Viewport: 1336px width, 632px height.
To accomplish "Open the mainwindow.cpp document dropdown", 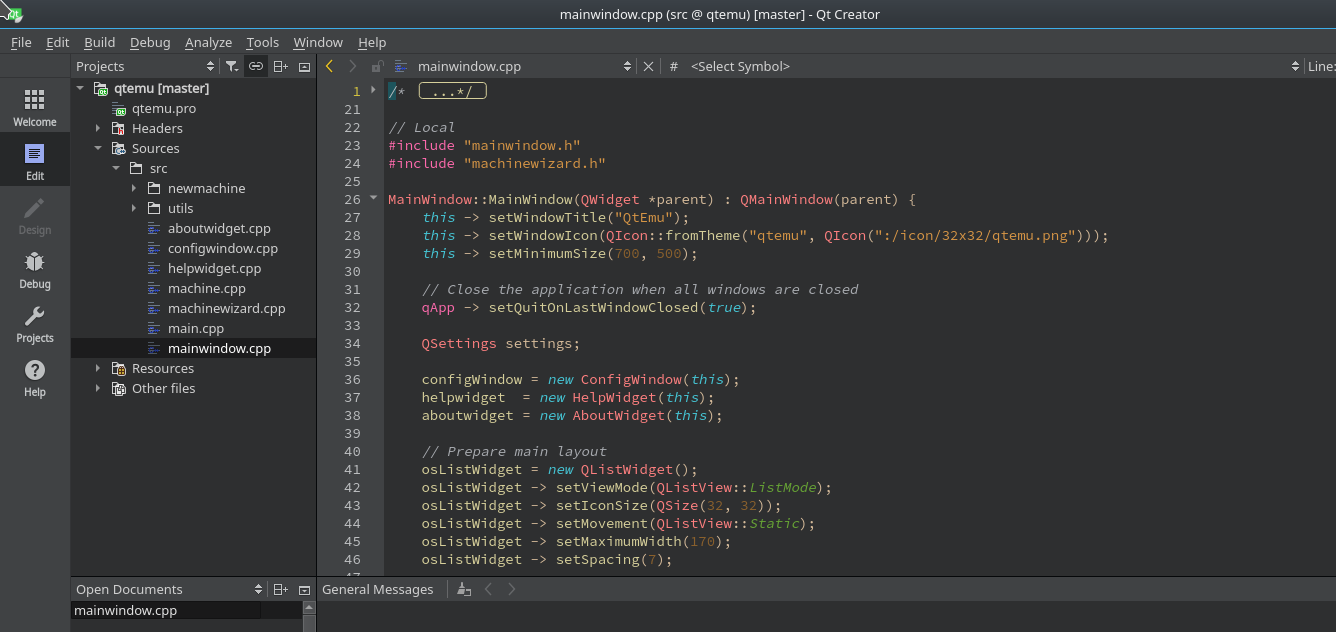I will tap(627, 66).
